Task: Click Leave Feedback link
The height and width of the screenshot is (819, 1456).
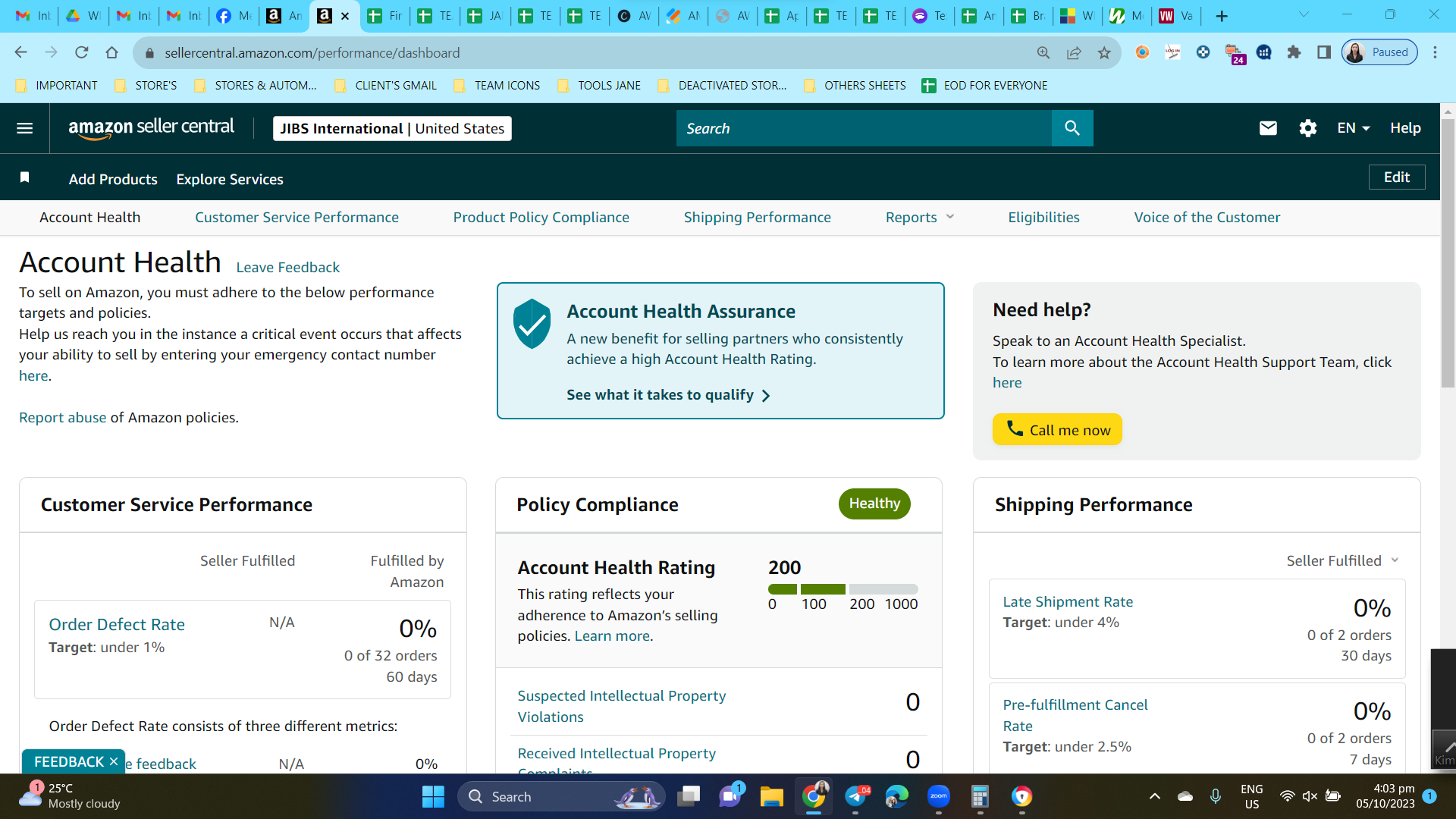Action: tap(288, 267)
